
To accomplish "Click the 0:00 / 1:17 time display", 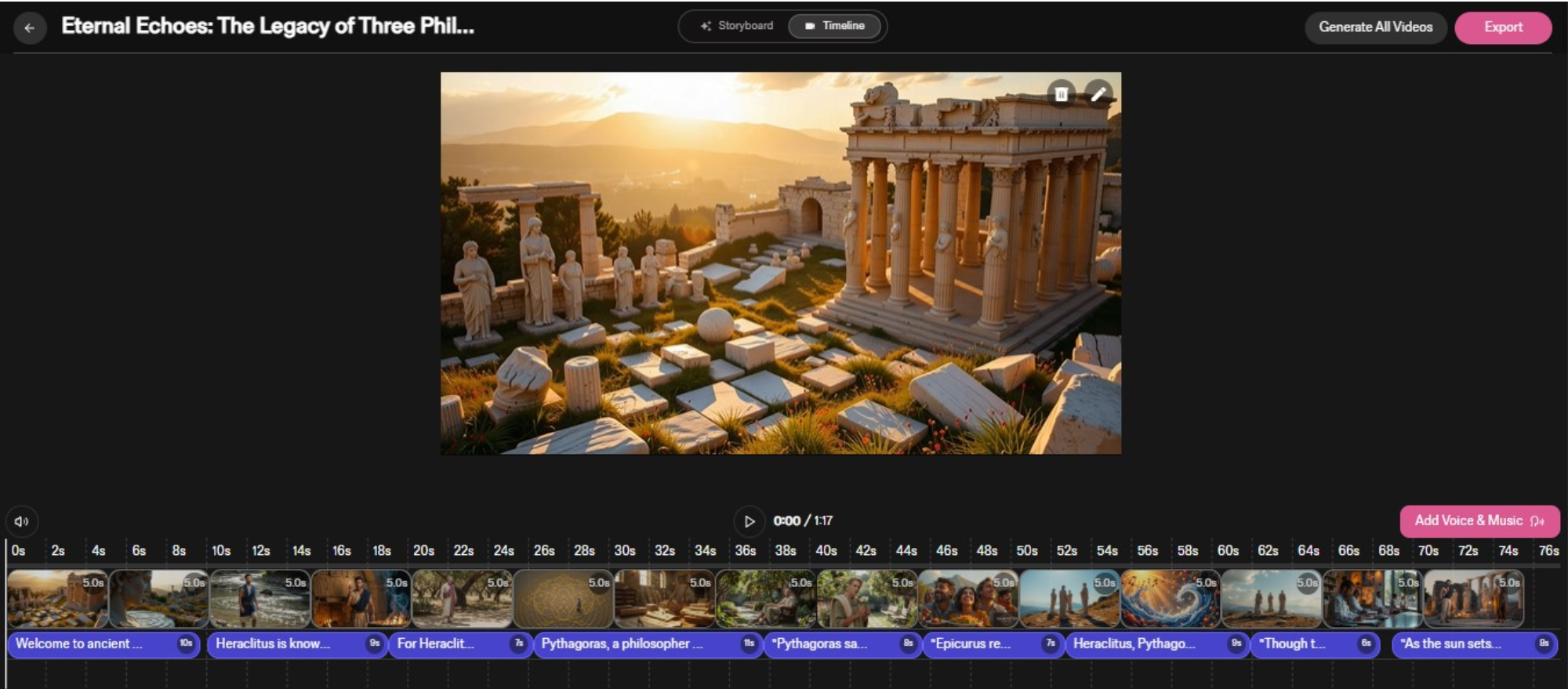I will [x=803, y=520].
